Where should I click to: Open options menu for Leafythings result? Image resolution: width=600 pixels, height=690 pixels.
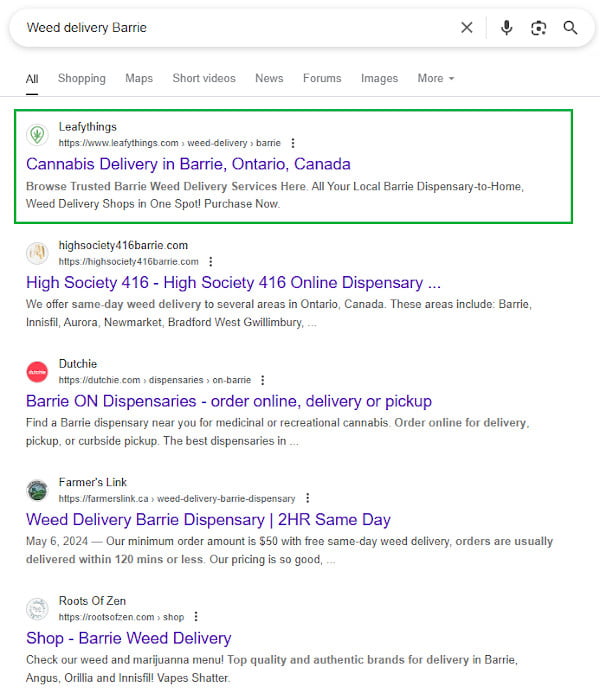(293, 143)
